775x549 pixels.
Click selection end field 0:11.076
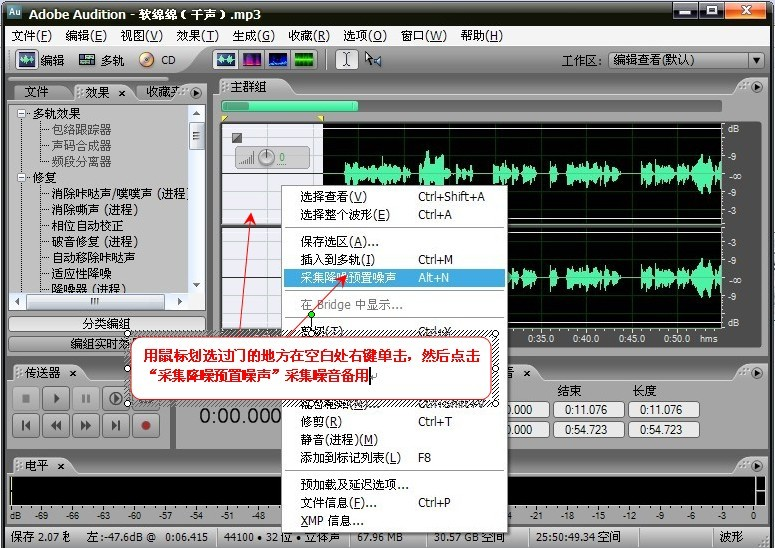[x=588, y=410]
